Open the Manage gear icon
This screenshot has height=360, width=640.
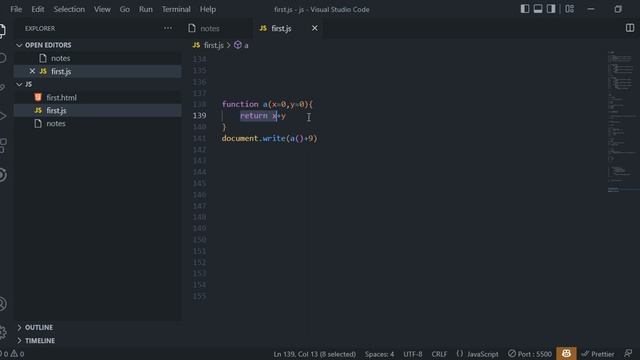tap(2, 332)
